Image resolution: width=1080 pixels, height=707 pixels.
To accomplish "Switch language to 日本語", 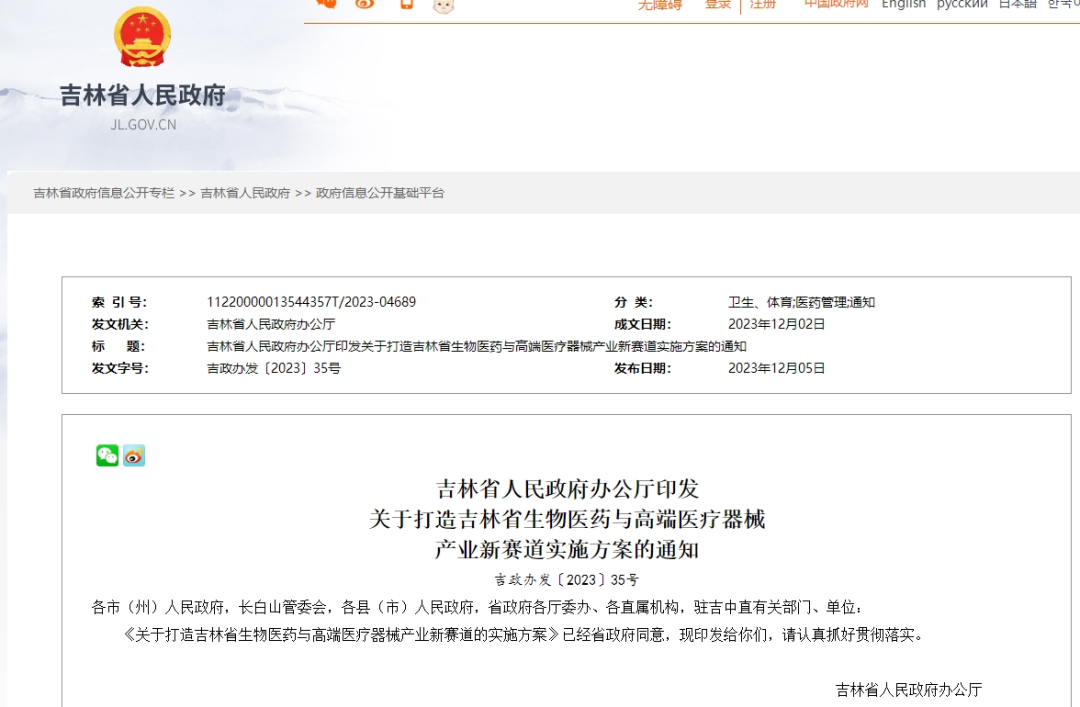I will coord(1019,5).
